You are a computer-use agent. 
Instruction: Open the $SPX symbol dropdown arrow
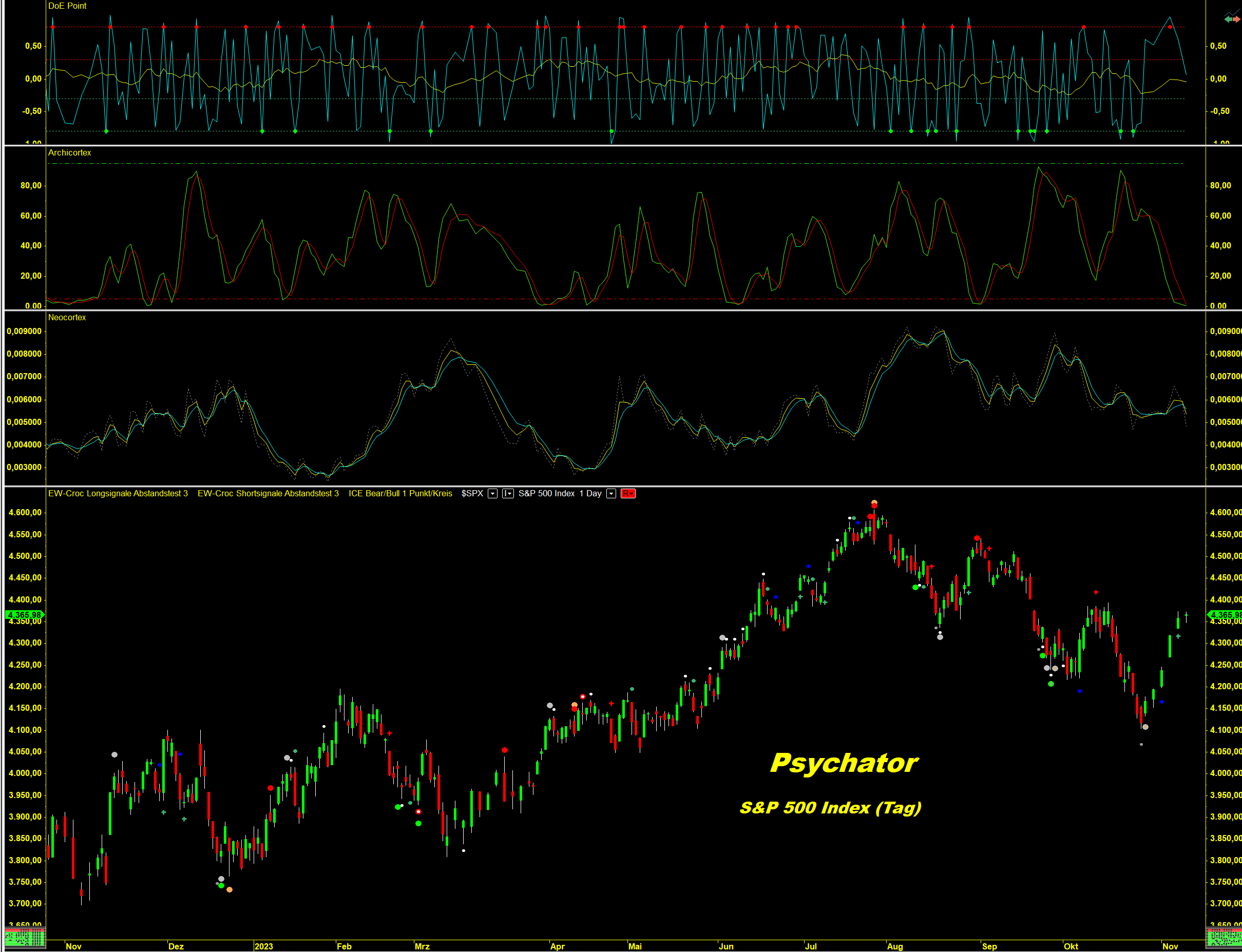tap(492, 494)
